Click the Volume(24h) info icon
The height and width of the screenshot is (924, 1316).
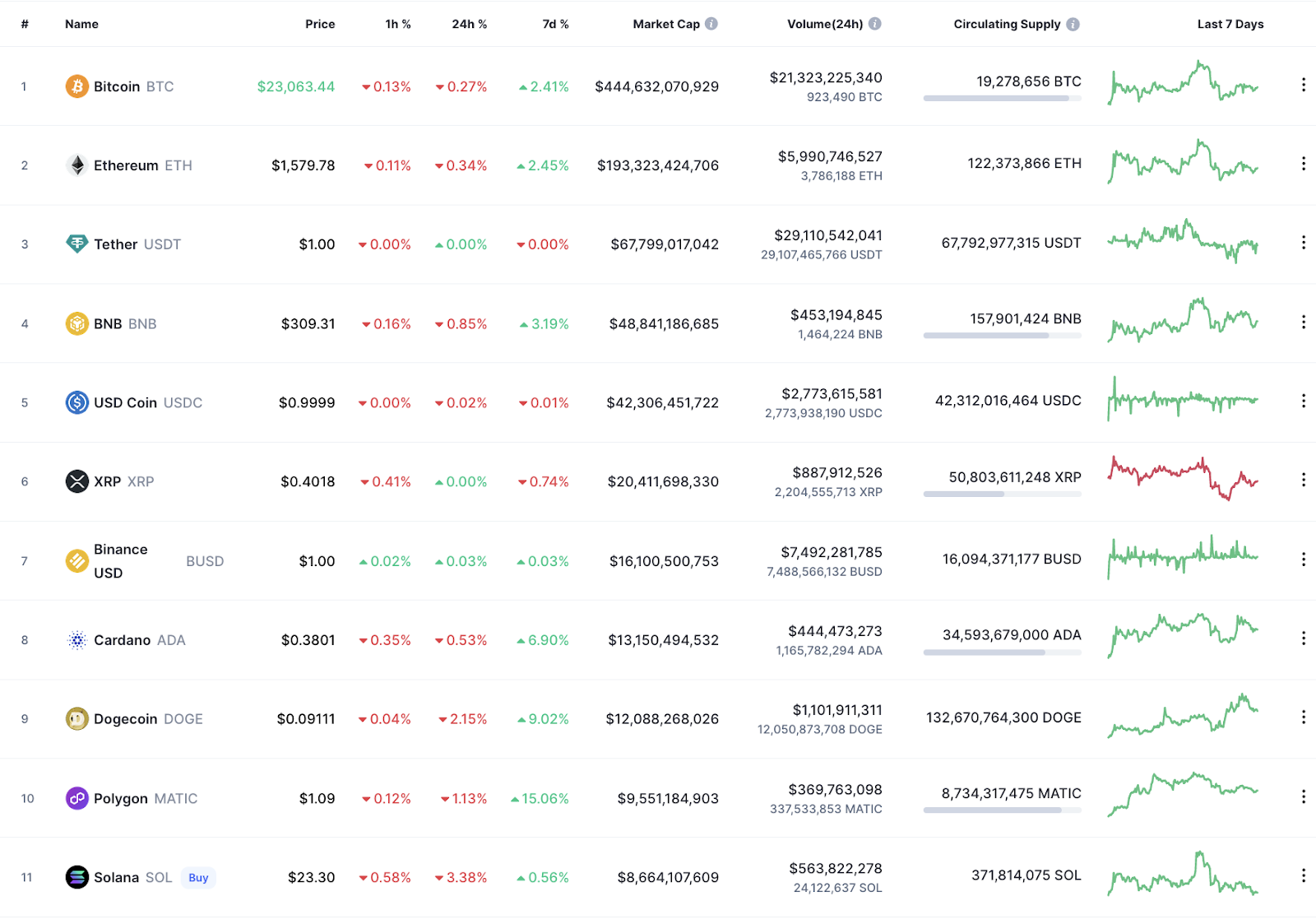(x=875, y=24)
